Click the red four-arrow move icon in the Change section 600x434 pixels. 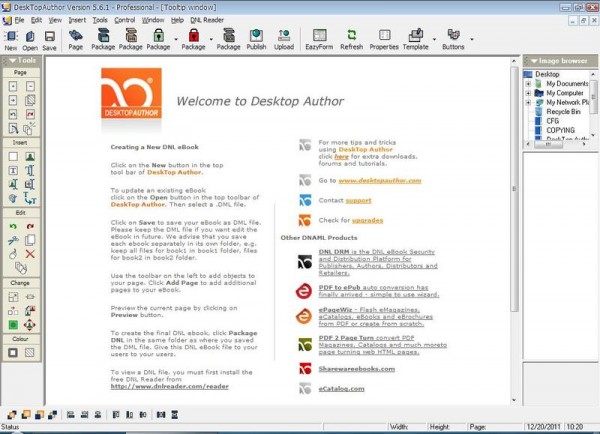pyautogui.click(x=29, y=325)
